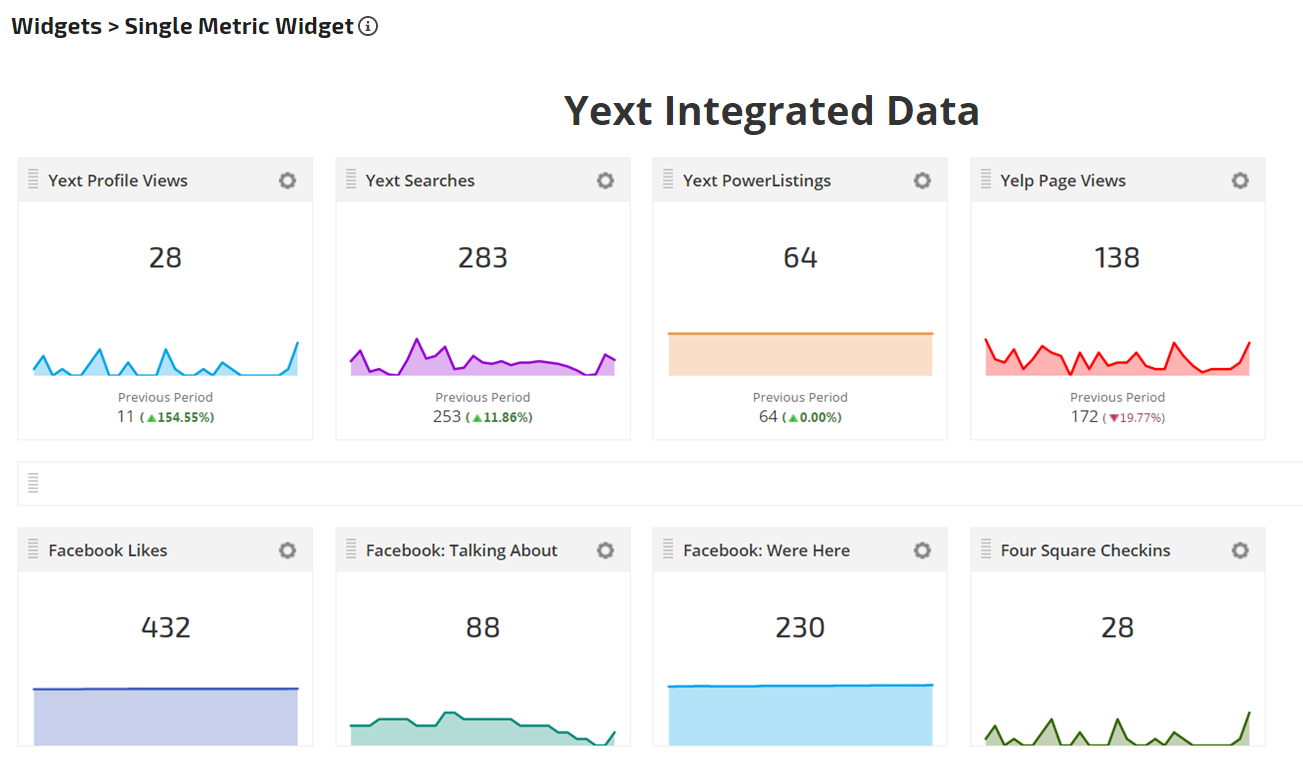Click the Widgets breadcrumb link
The width and height of the screenshot is (1303, 779).
click(56, 27)
